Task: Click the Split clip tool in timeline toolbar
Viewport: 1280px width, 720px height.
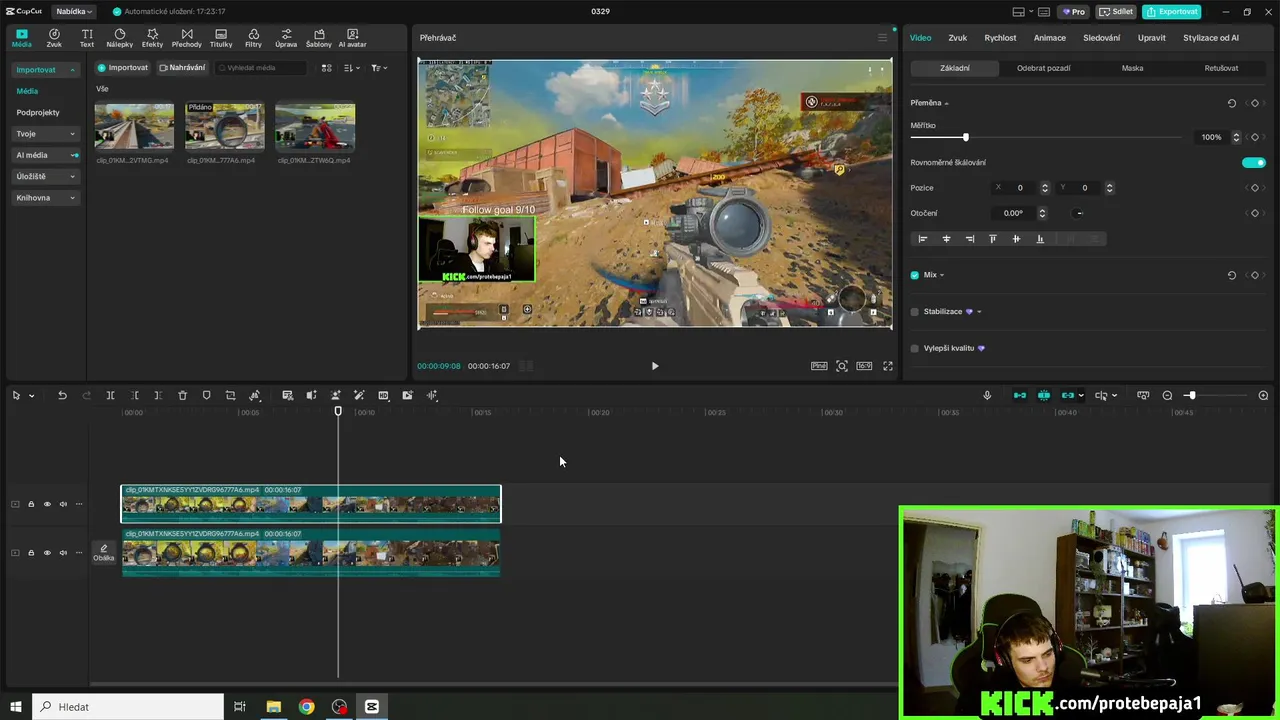Action: [110, 396]
